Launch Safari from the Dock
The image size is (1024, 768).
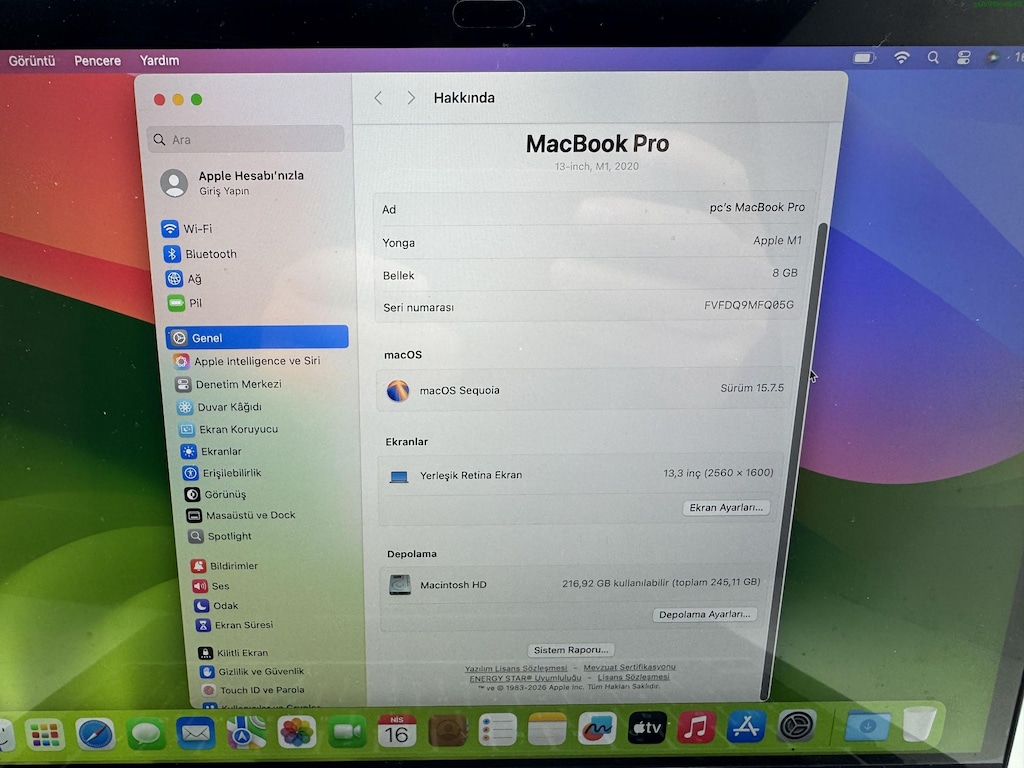coord(95,734)
